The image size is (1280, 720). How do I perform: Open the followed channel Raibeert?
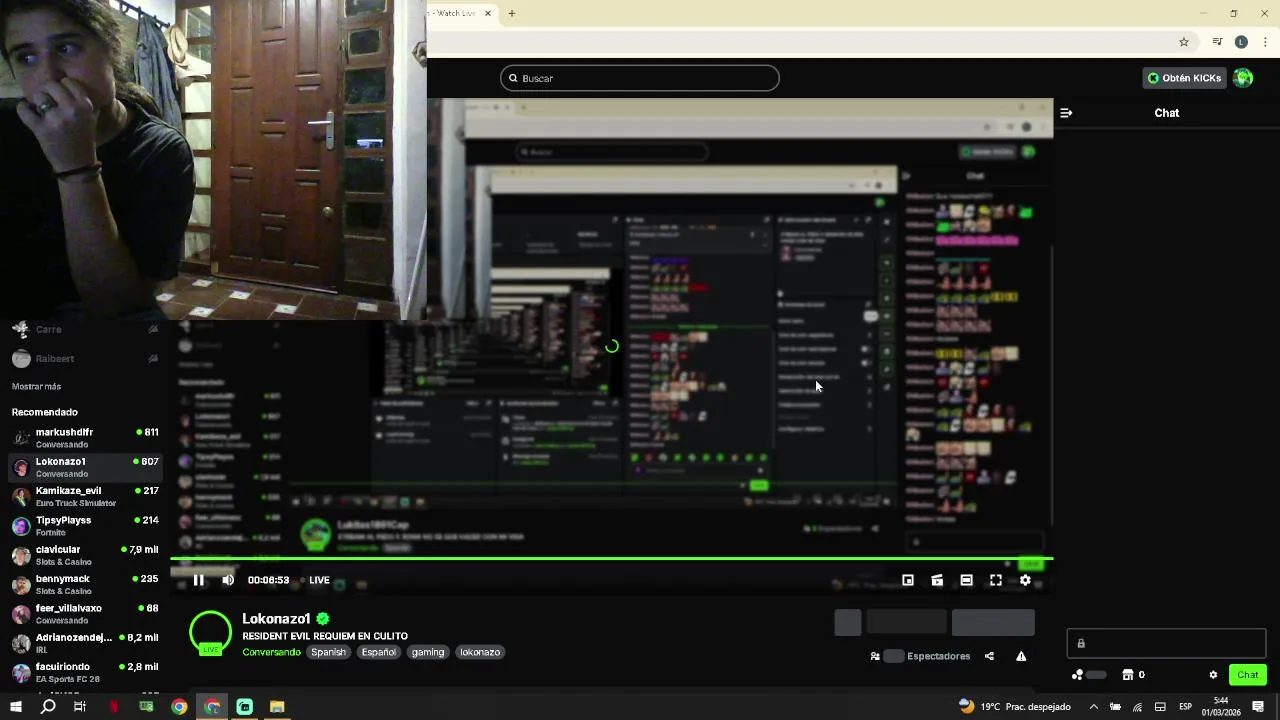[x=85, y=358]
